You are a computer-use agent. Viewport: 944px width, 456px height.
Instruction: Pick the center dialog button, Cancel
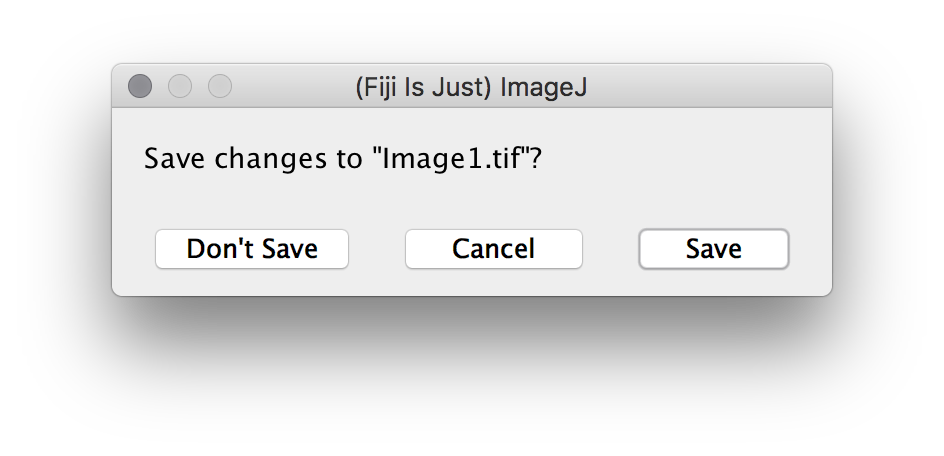coord(493,249)
